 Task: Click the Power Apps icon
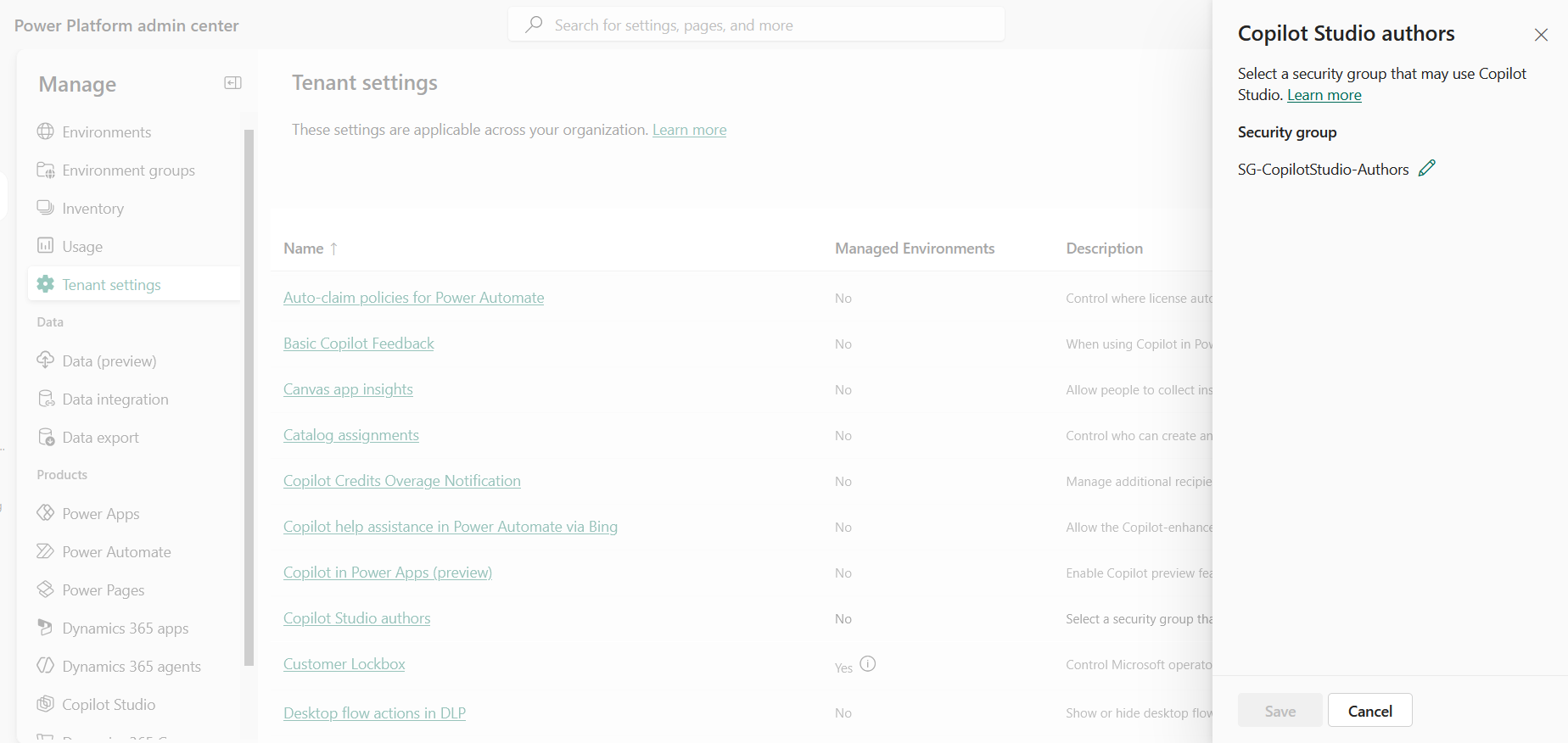pos(46,513)
